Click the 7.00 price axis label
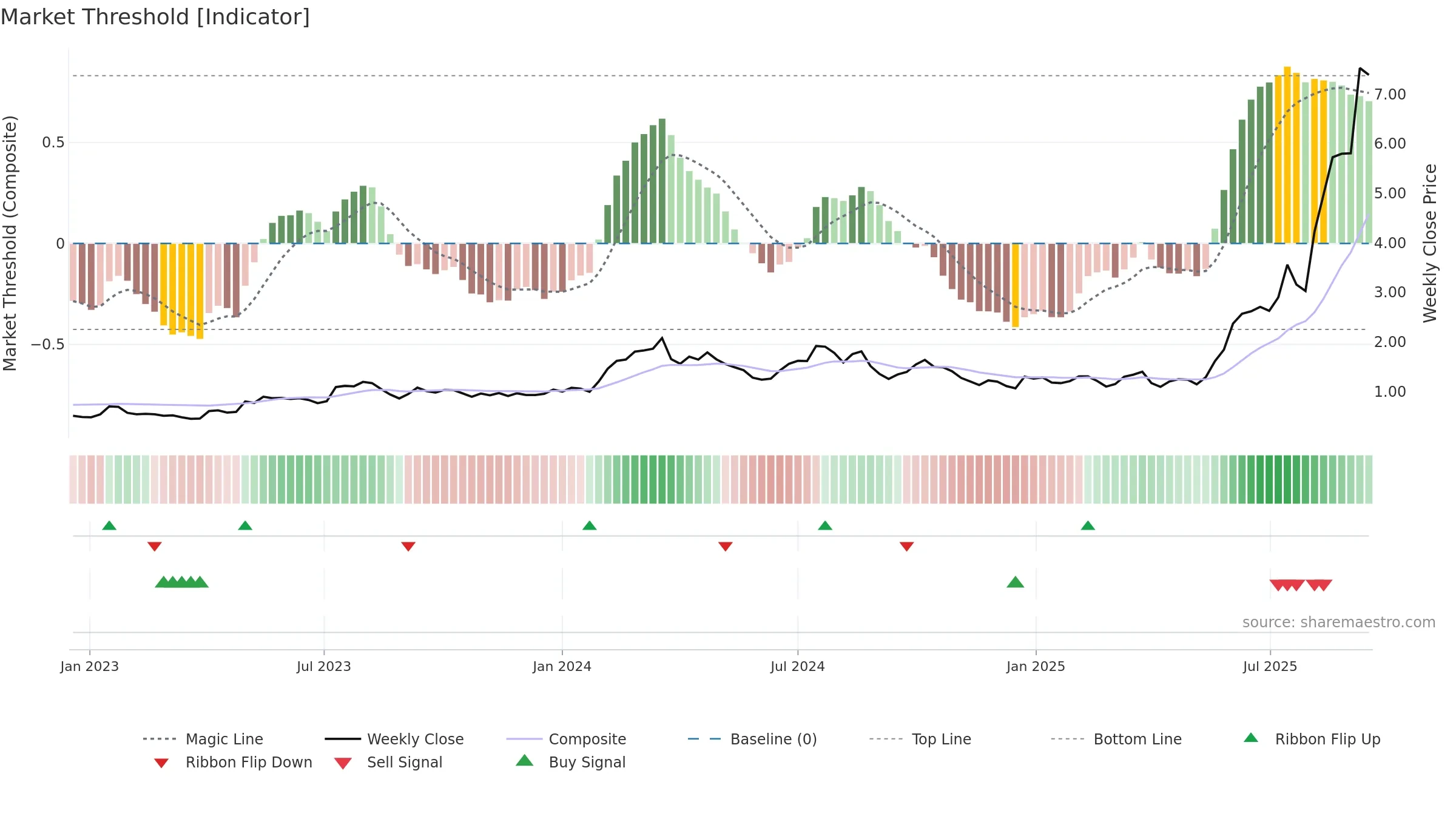 pos(1390,95)
